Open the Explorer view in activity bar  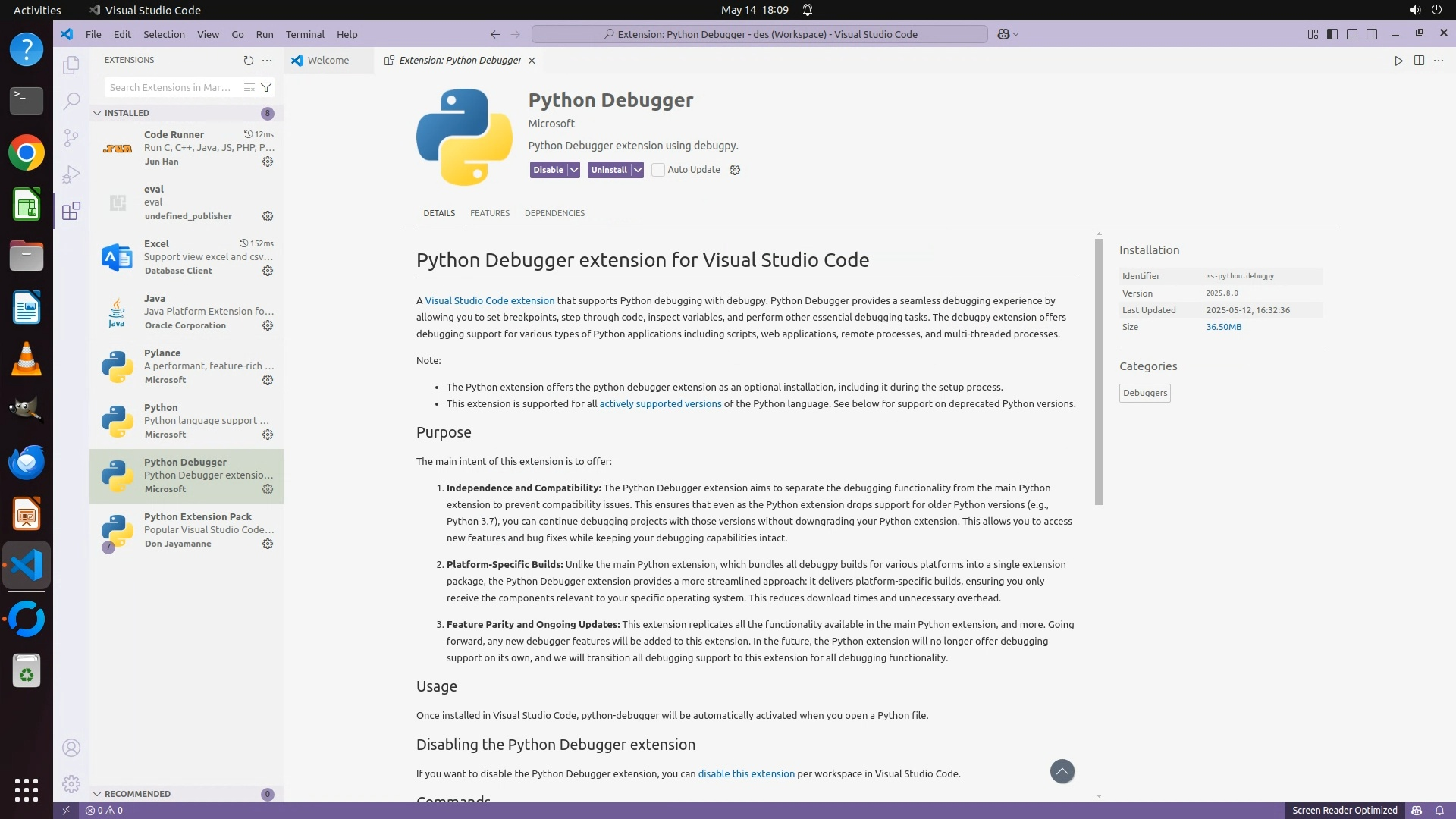point(71,65)
